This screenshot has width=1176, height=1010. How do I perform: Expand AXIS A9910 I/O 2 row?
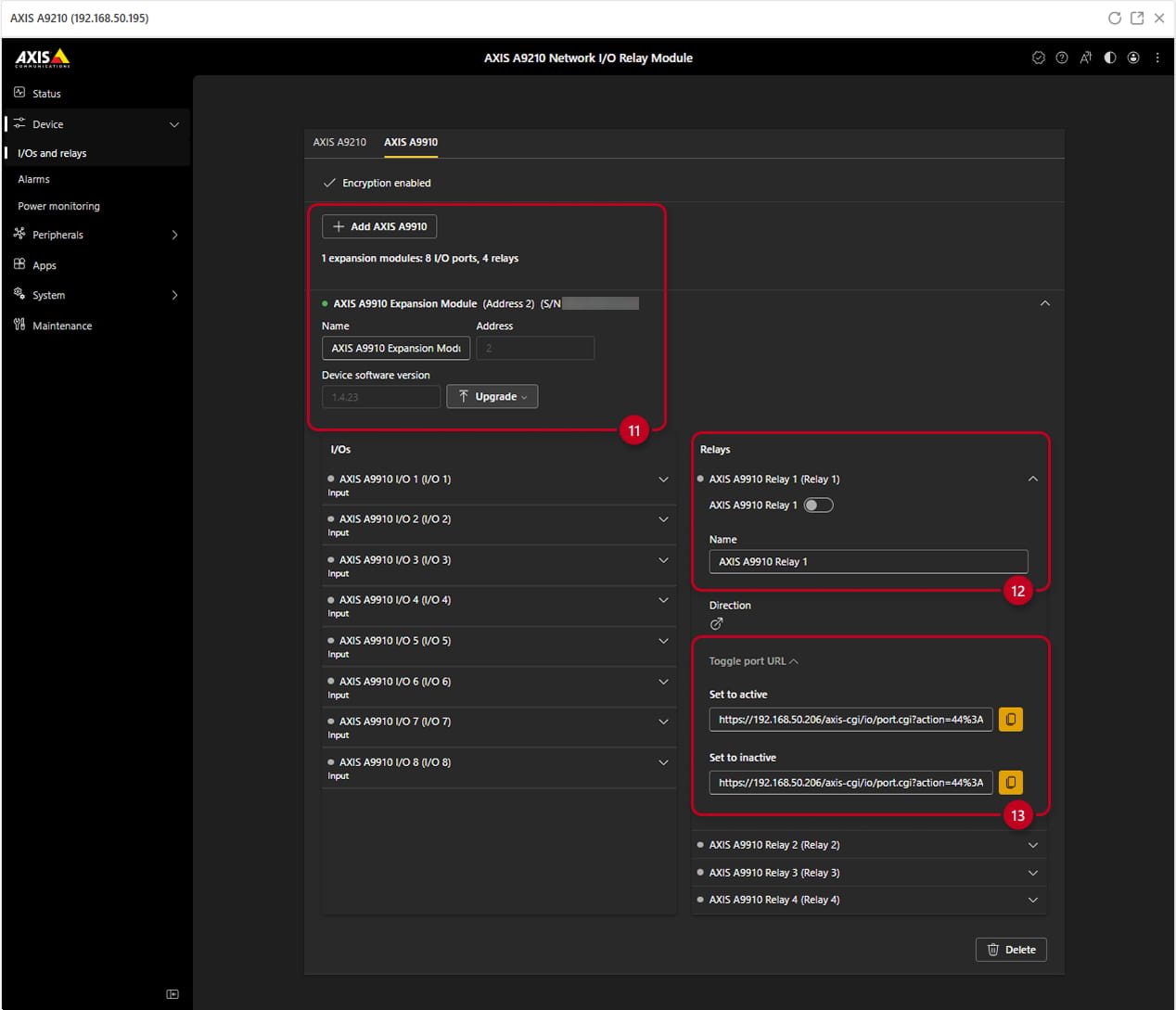pyautogui.click(x=663, y=519)
